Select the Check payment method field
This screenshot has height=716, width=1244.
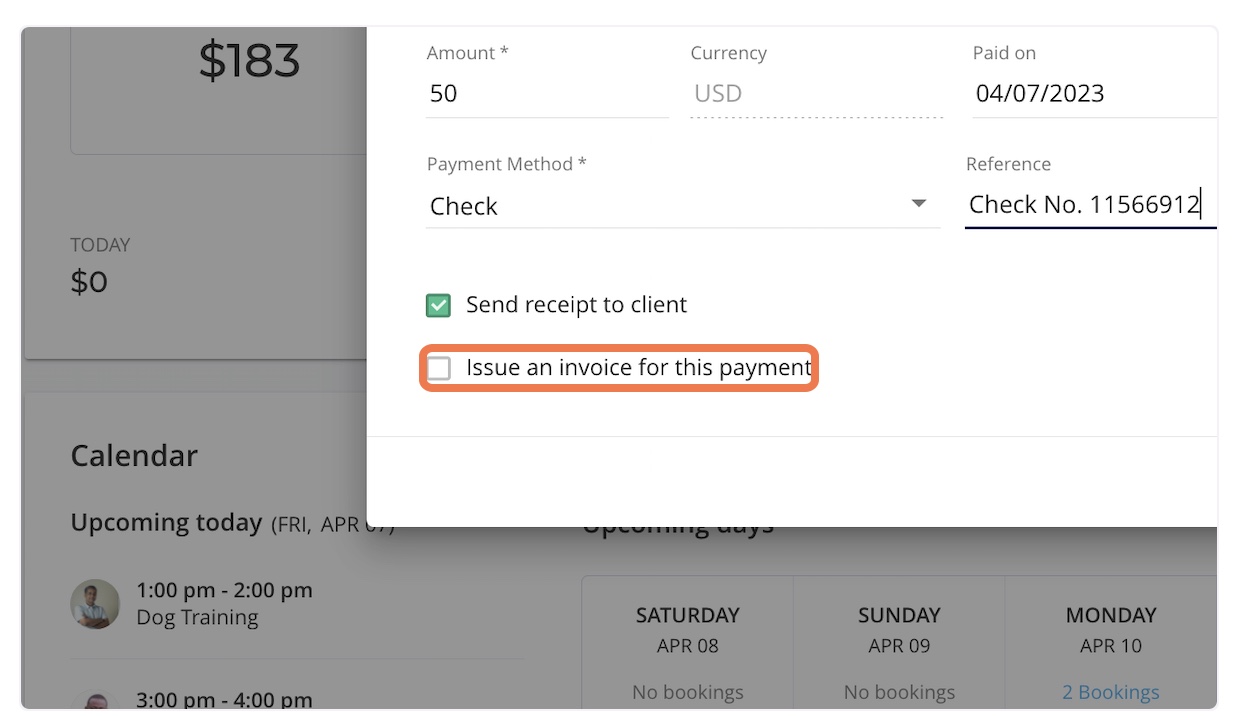683,206
